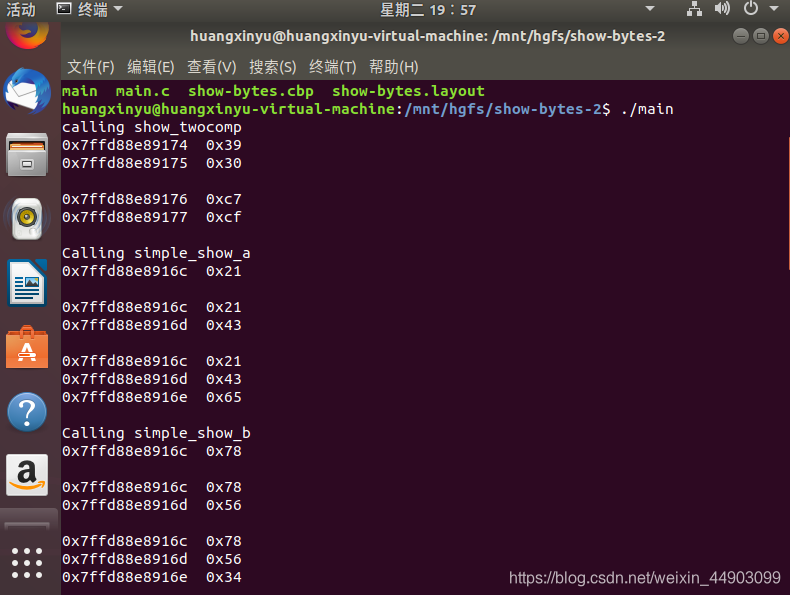Viewport: 791px width, 597px height.
Task: Click the address 0x7ffd88e89174
Action: point(125,145)
